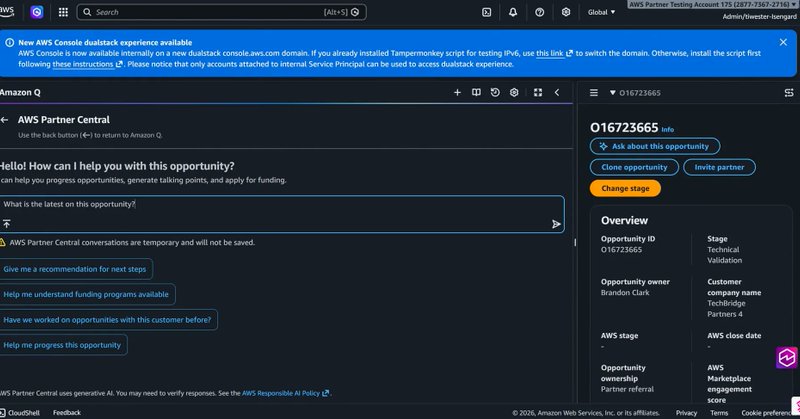The height and width of the screenshot is (419, 800).
Task: Follow the 'this link' hyperlink in banner
Action: [x=554, y=53]
